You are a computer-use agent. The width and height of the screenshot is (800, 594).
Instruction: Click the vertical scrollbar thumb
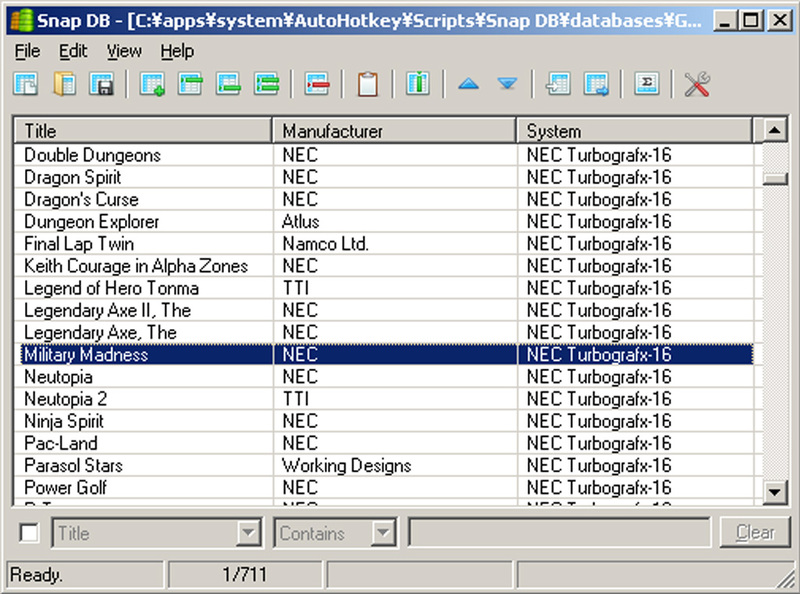pyautogui.click(x=774, y=179)
